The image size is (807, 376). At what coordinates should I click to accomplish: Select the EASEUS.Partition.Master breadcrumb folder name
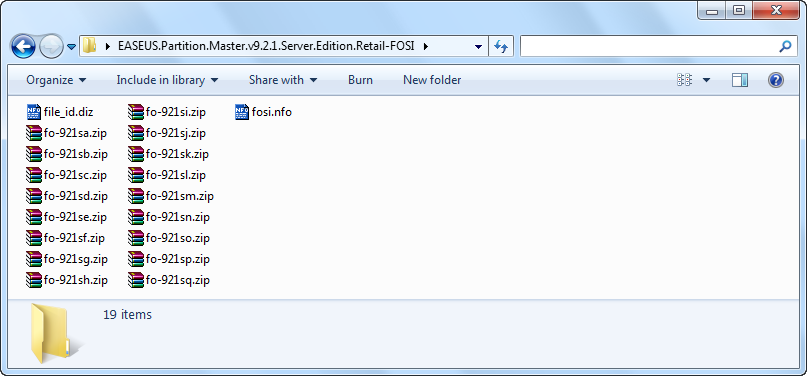[266, 46]
